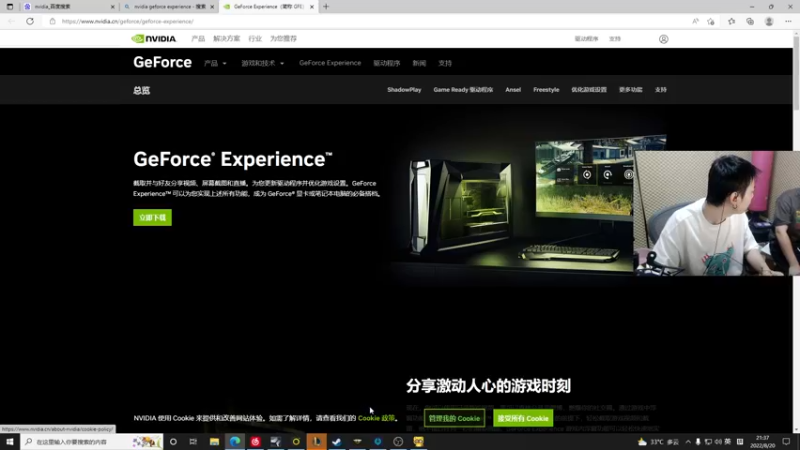Open Cortana circle on taskbar
The image size is (800, 450).
pyautogui.click(x=173, y=442)
